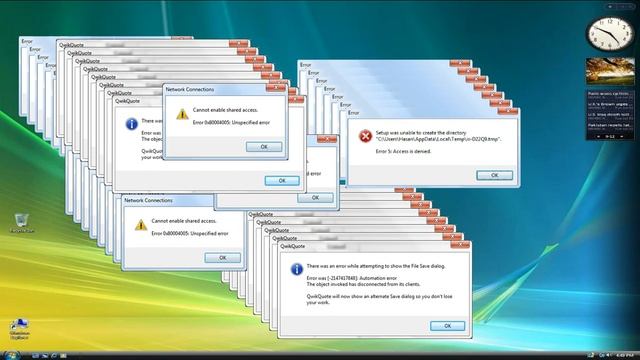This screenshot has width=640, height=360.
Task: Click red error icon in Setup dialog
Action: click(365, 136)
